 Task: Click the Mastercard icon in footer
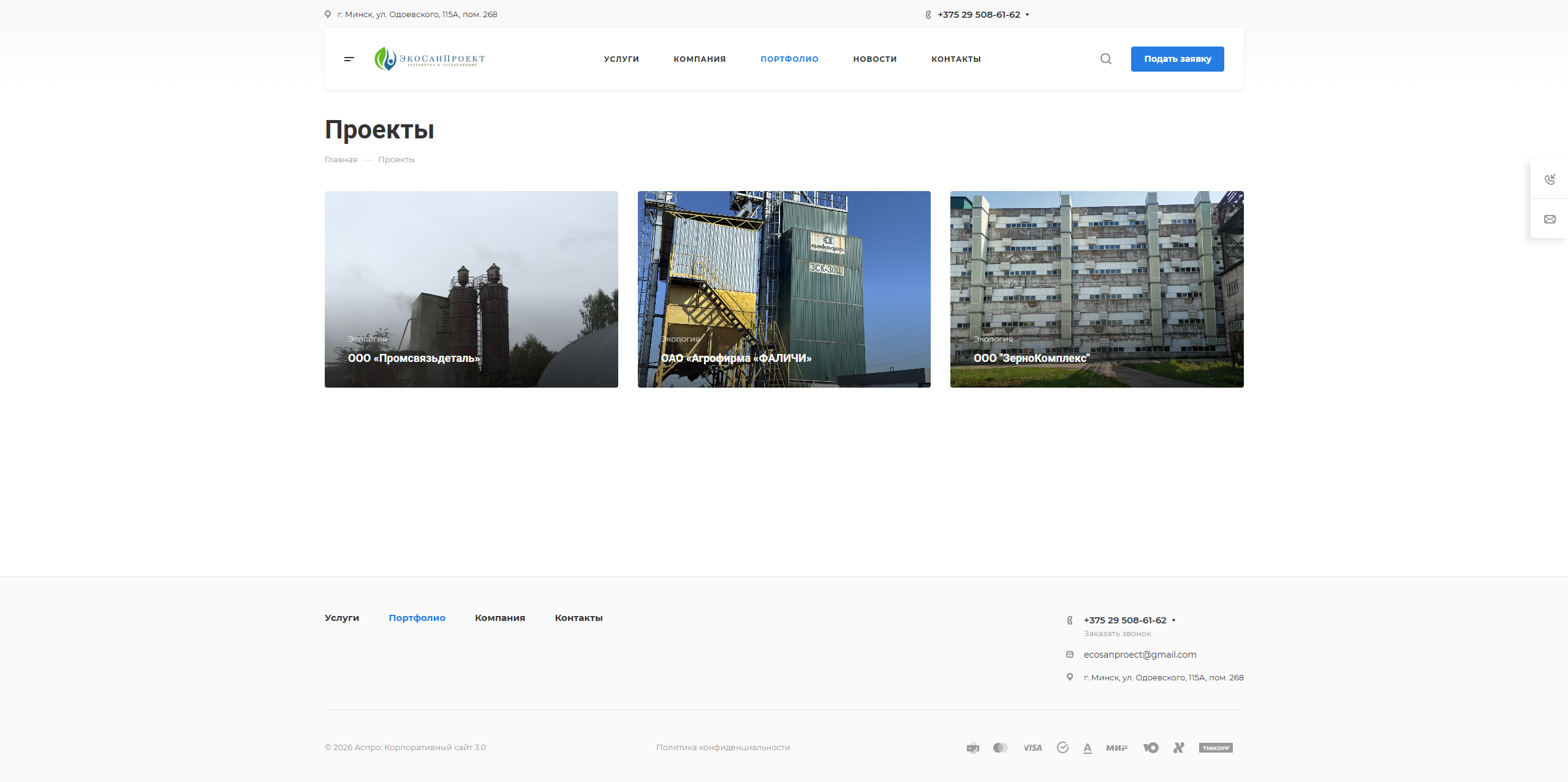pyautogui.click(x=1001, y=747)
